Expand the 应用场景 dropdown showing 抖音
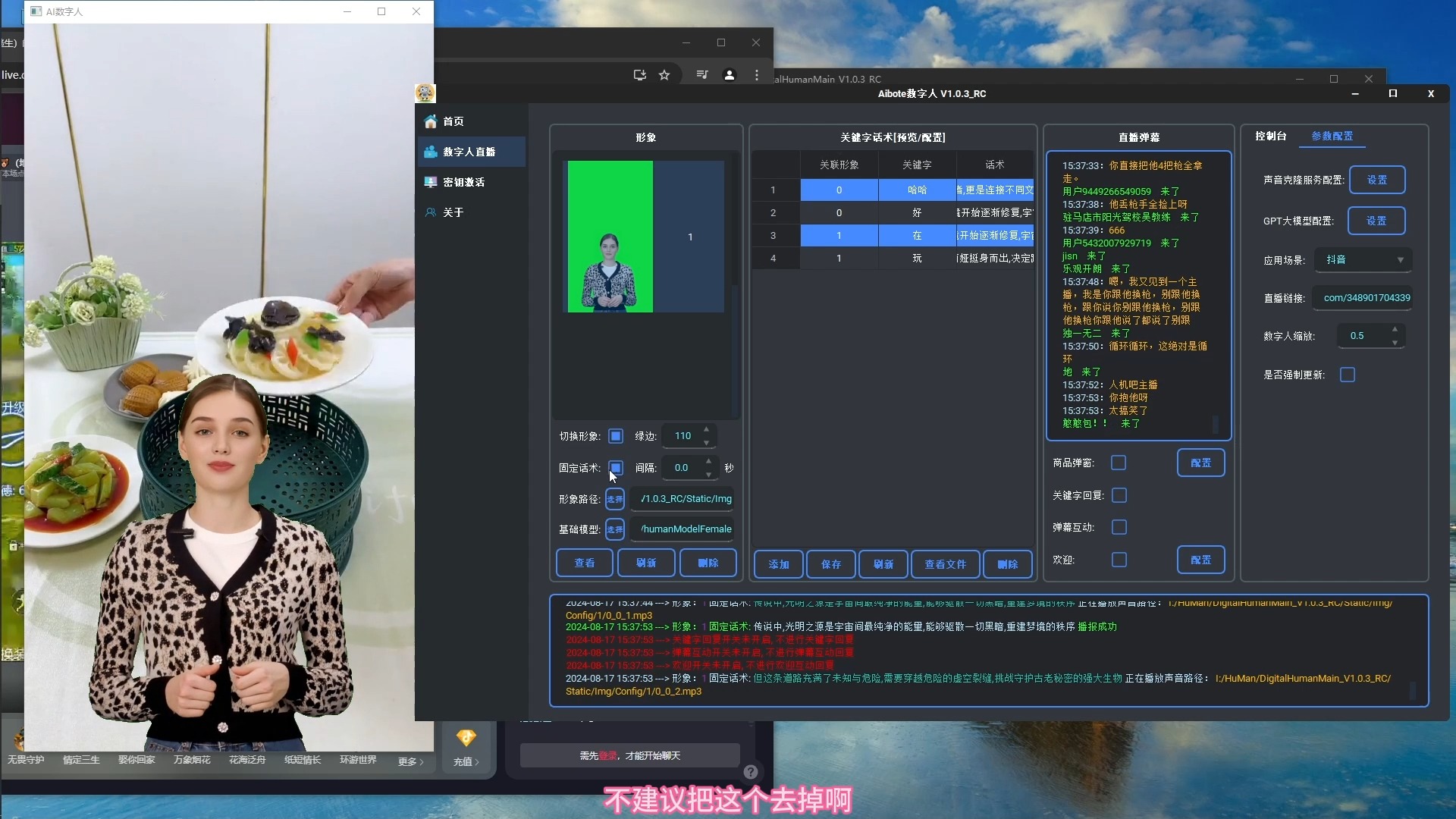This screenshot has width=1456, height=819. tap(1363, 259)
